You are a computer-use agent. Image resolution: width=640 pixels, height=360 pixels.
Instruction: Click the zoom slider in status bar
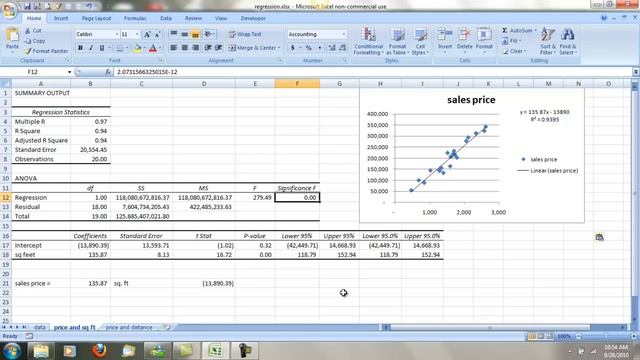pyautogui.click(x=606, y=336)
